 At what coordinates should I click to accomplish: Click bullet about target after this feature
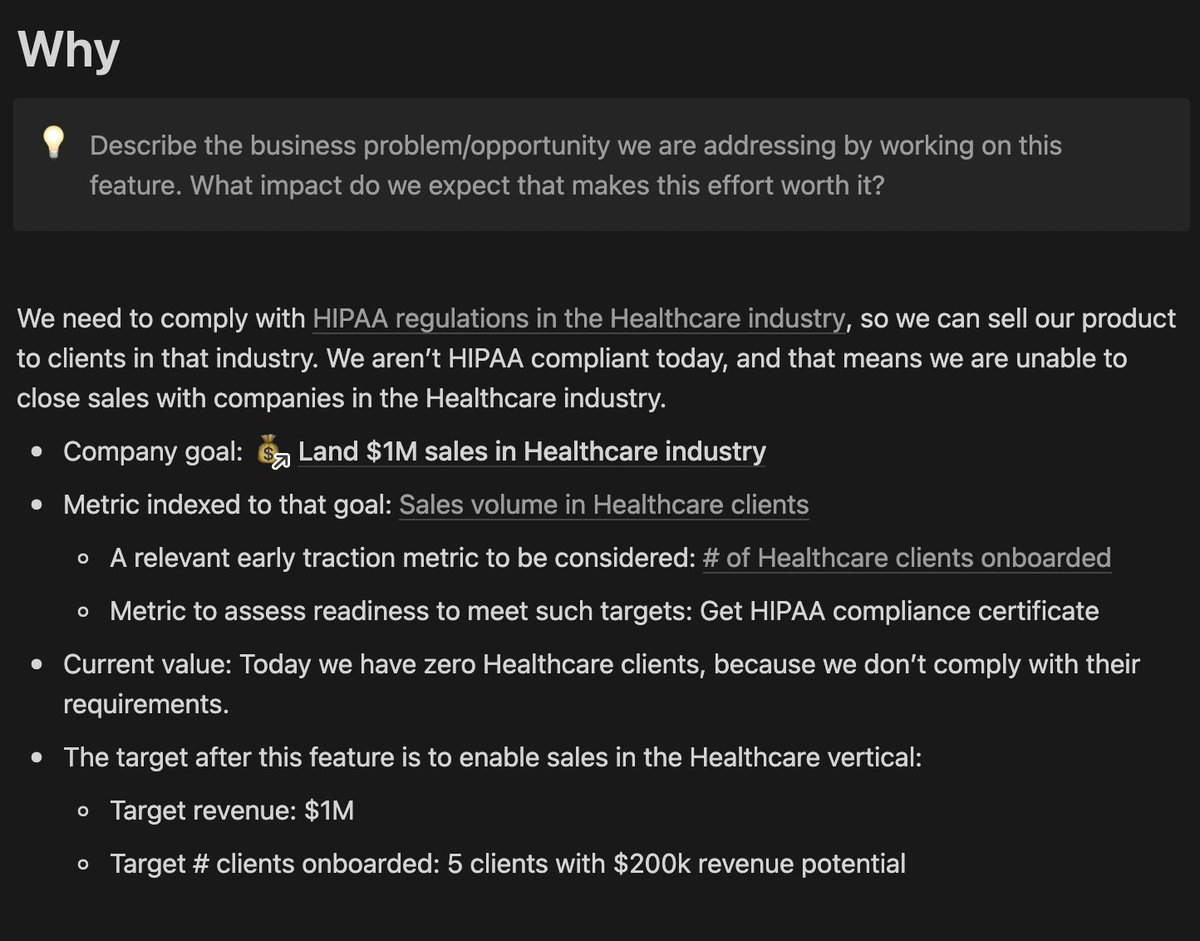492,757
